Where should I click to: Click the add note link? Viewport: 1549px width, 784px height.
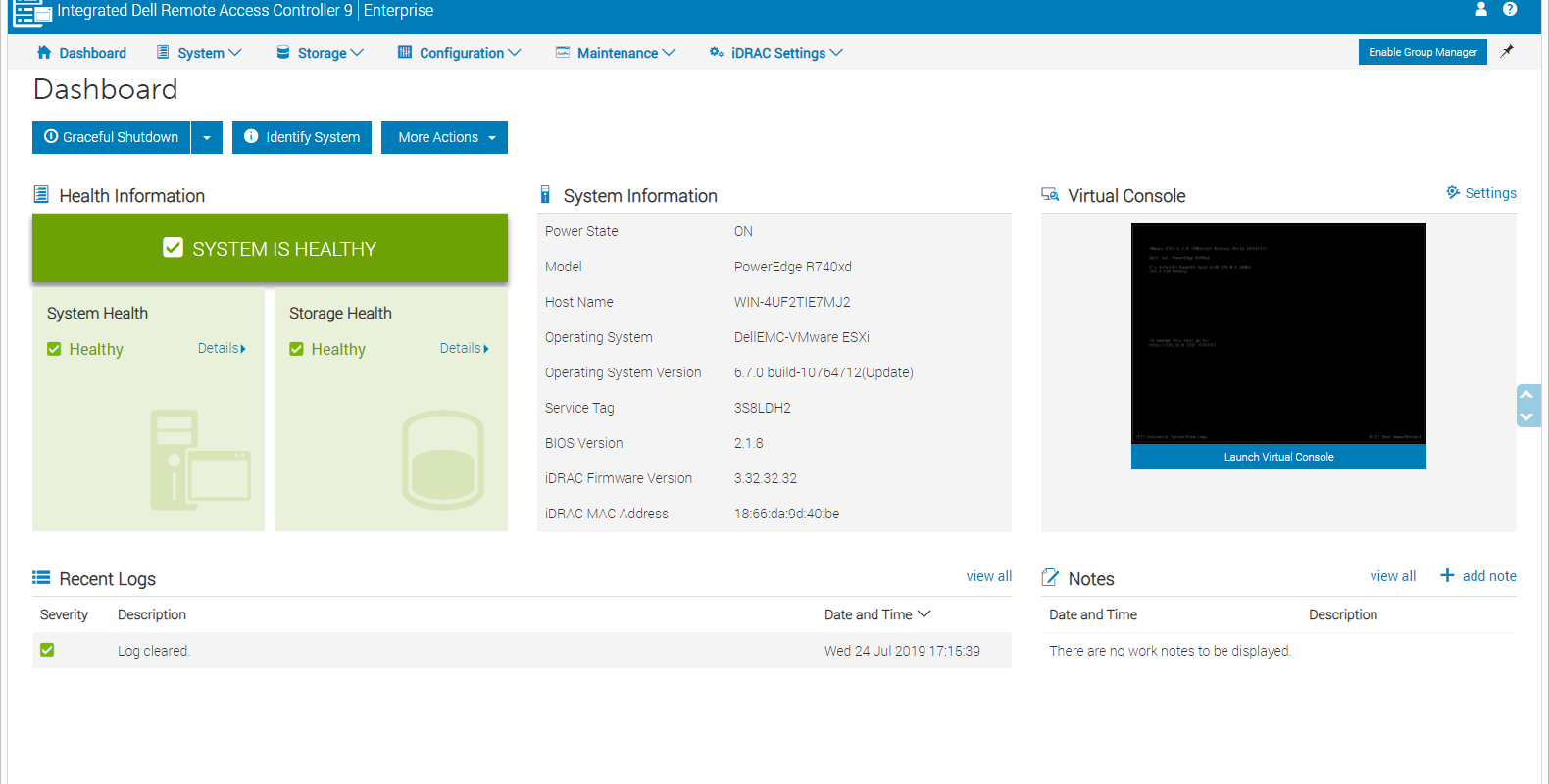(1489, 576)
